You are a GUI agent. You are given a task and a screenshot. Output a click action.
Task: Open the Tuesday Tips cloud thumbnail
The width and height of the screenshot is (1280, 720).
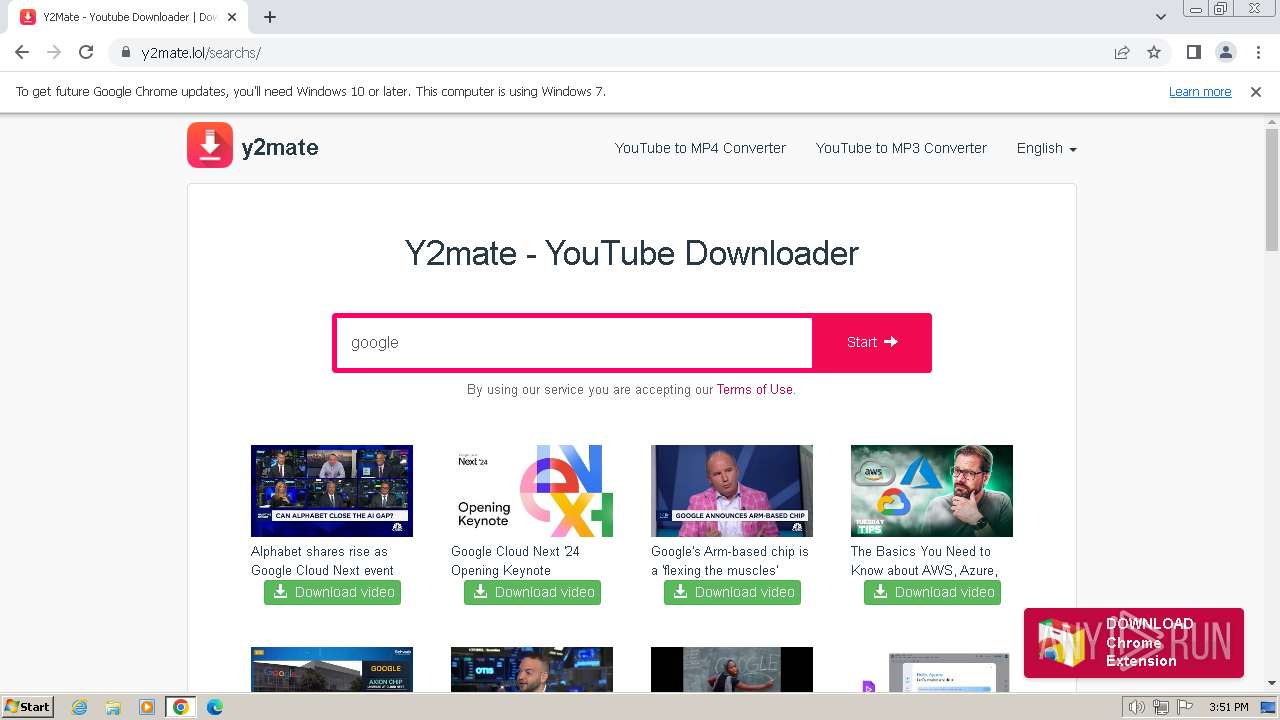(x=932, y=491)
